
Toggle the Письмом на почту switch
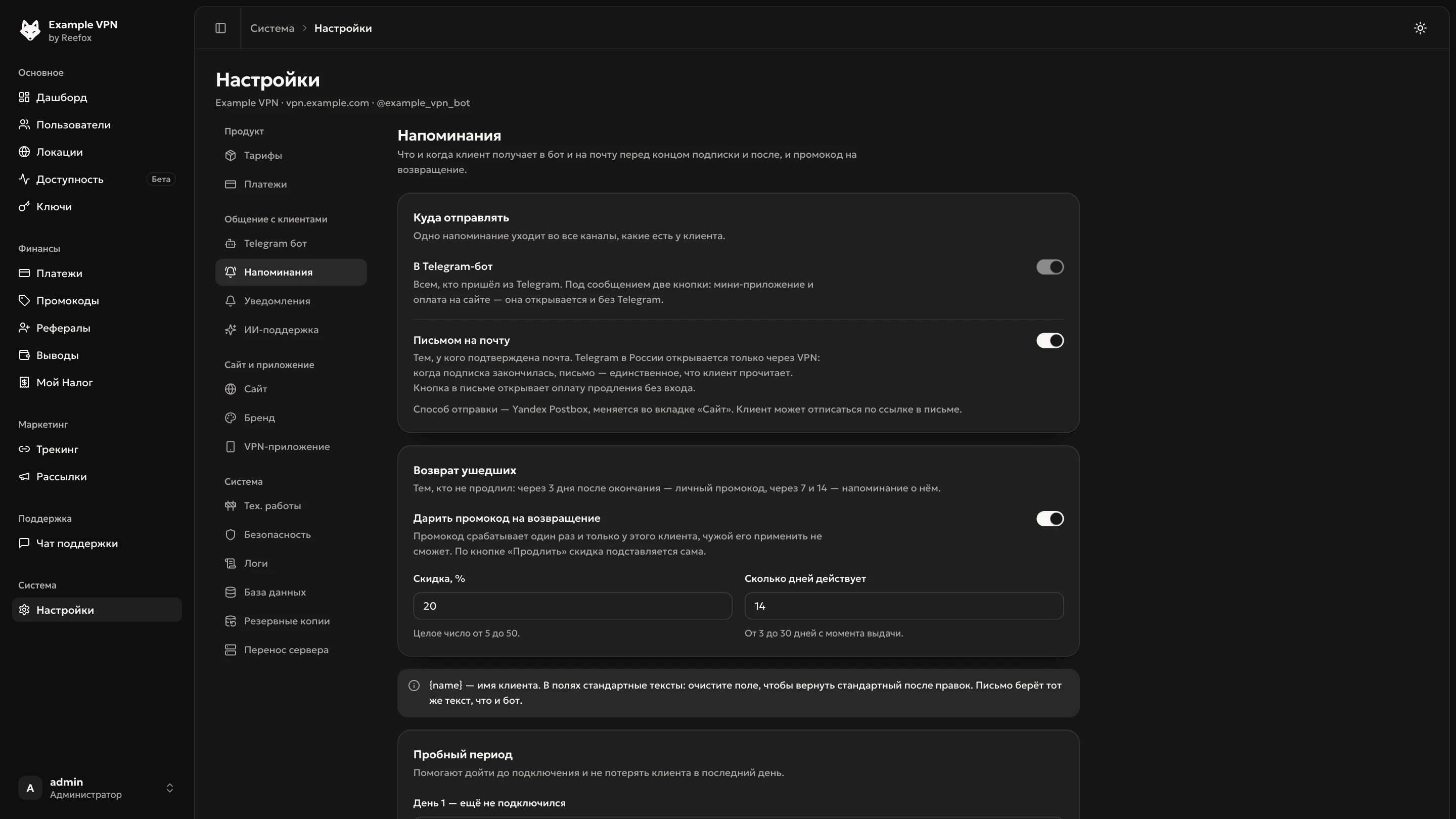point(1050,340)
